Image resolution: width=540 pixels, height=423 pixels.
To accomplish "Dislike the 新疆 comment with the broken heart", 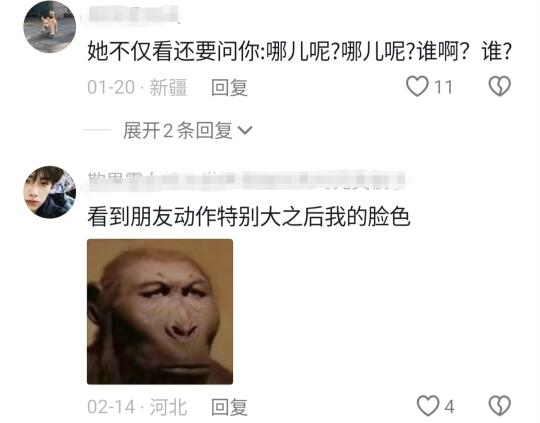I will click(x=499, y=86).
